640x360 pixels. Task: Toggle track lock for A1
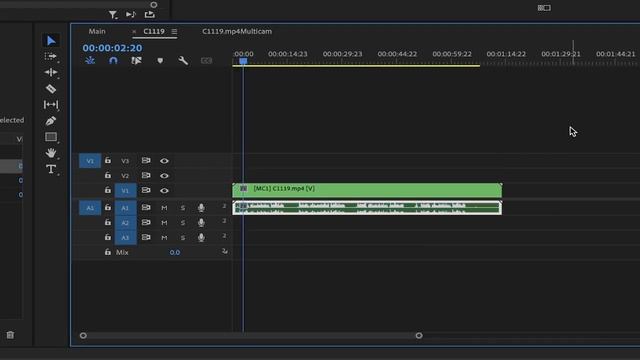(x=108, y=207)
